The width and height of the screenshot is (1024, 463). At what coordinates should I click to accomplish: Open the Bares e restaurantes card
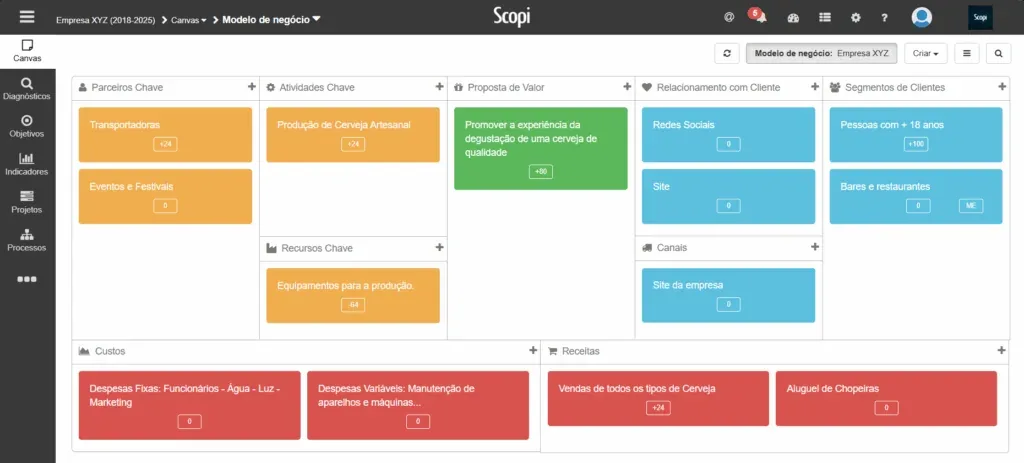[916, 197]
